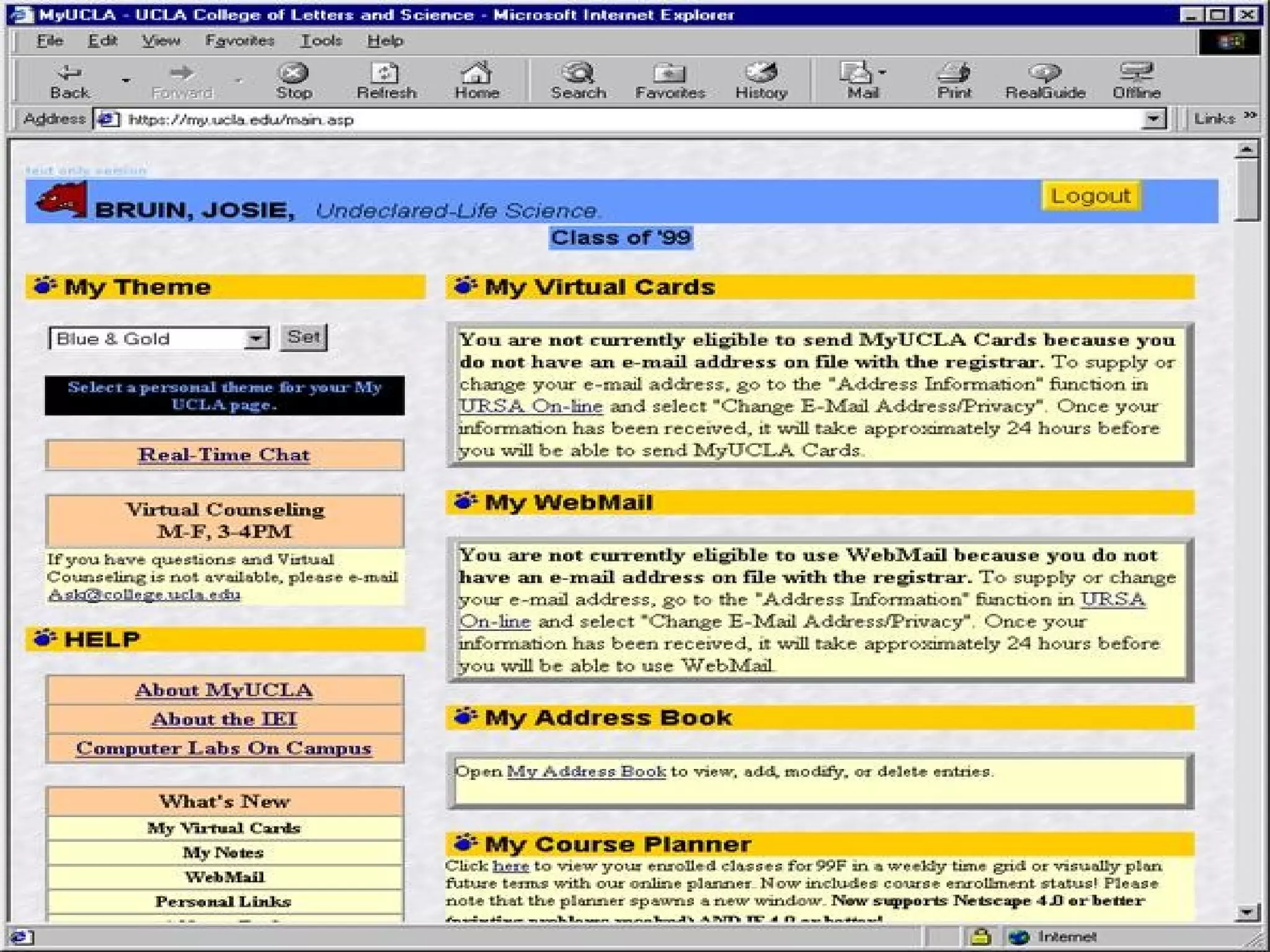This screenshot has height=952, width=1270.
Task: Click the Print toolbar icon
Action: pyautogui.click(x=954, y=81)
